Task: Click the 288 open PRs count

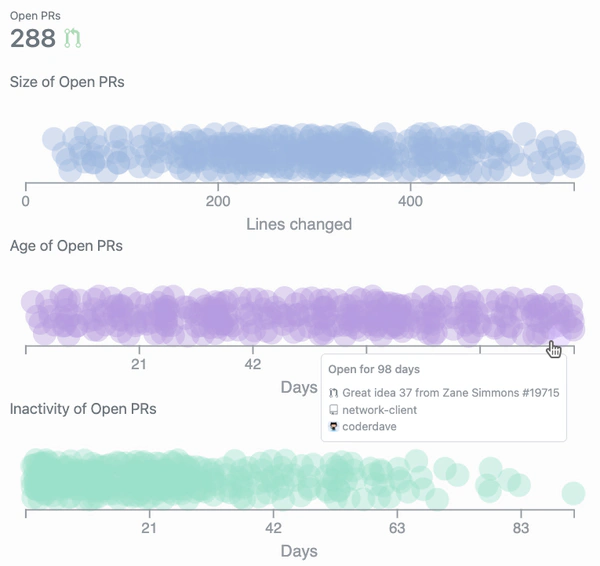Action: click(32, 39)
